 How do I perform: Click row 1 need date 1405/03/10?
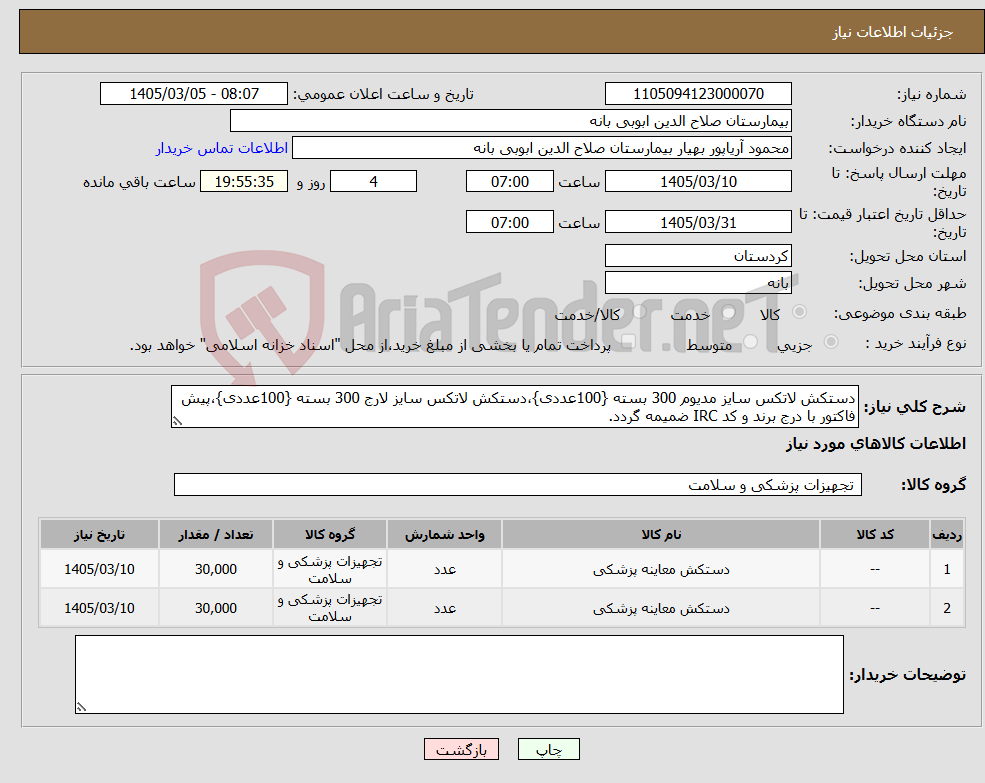pos(99,569)
